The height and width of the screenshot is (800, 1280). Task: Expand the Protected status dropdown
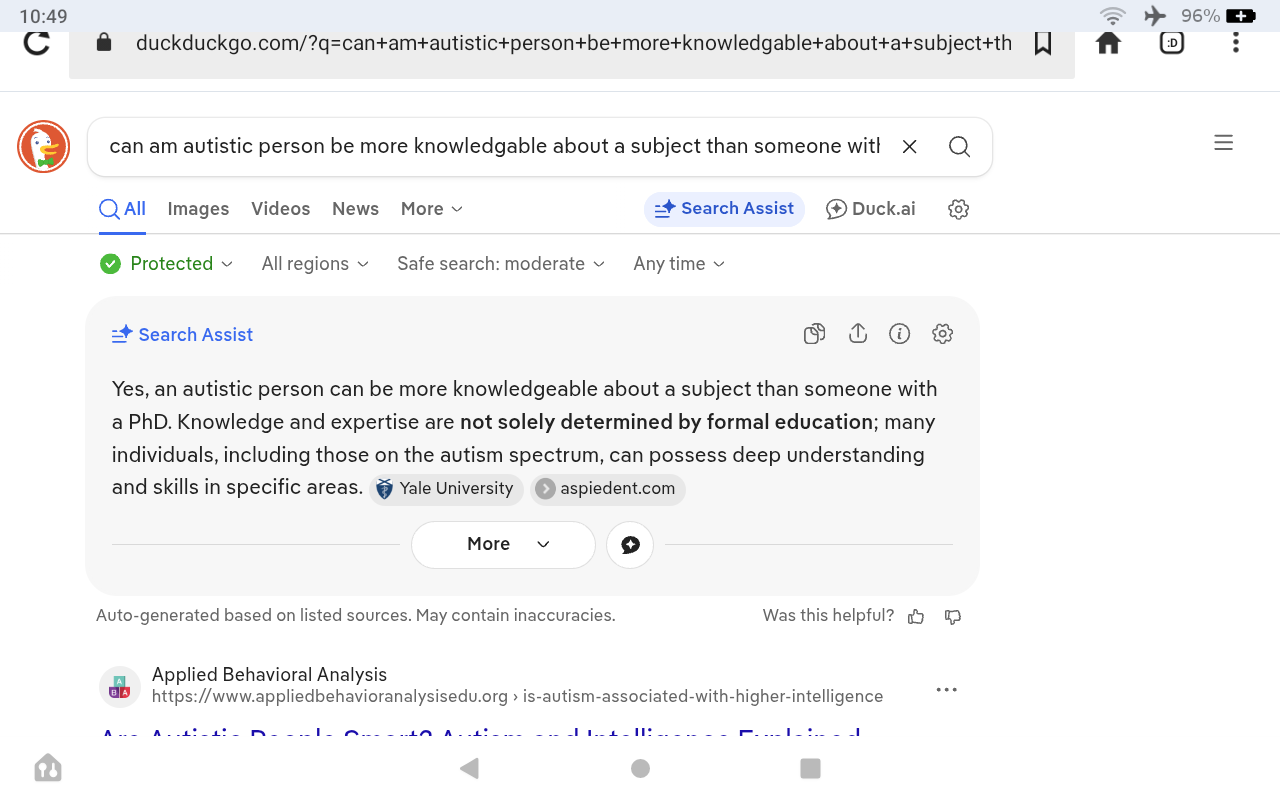[x=166, y=264]
